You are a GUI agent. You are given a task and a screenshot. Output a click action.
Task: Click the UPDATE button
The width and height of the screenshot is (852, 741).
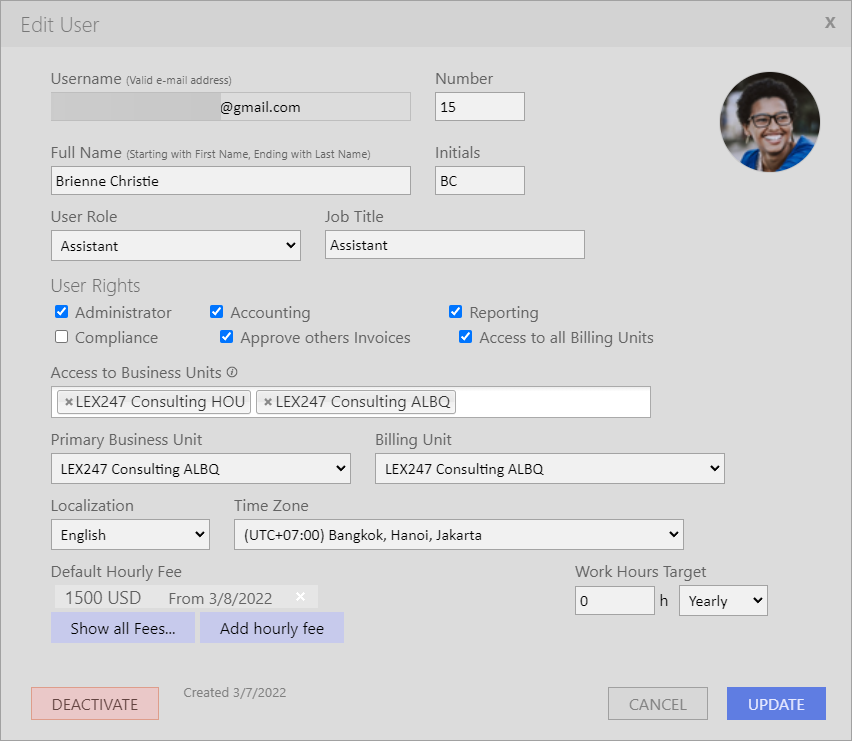776,704
